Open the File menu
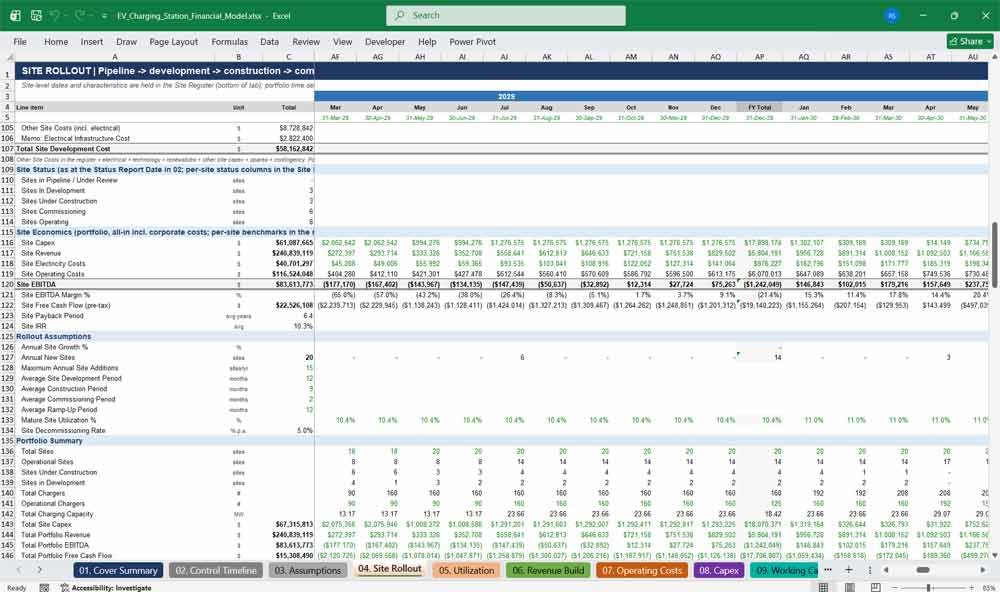This screenshot has width=1000, height=592. (20, 41)
